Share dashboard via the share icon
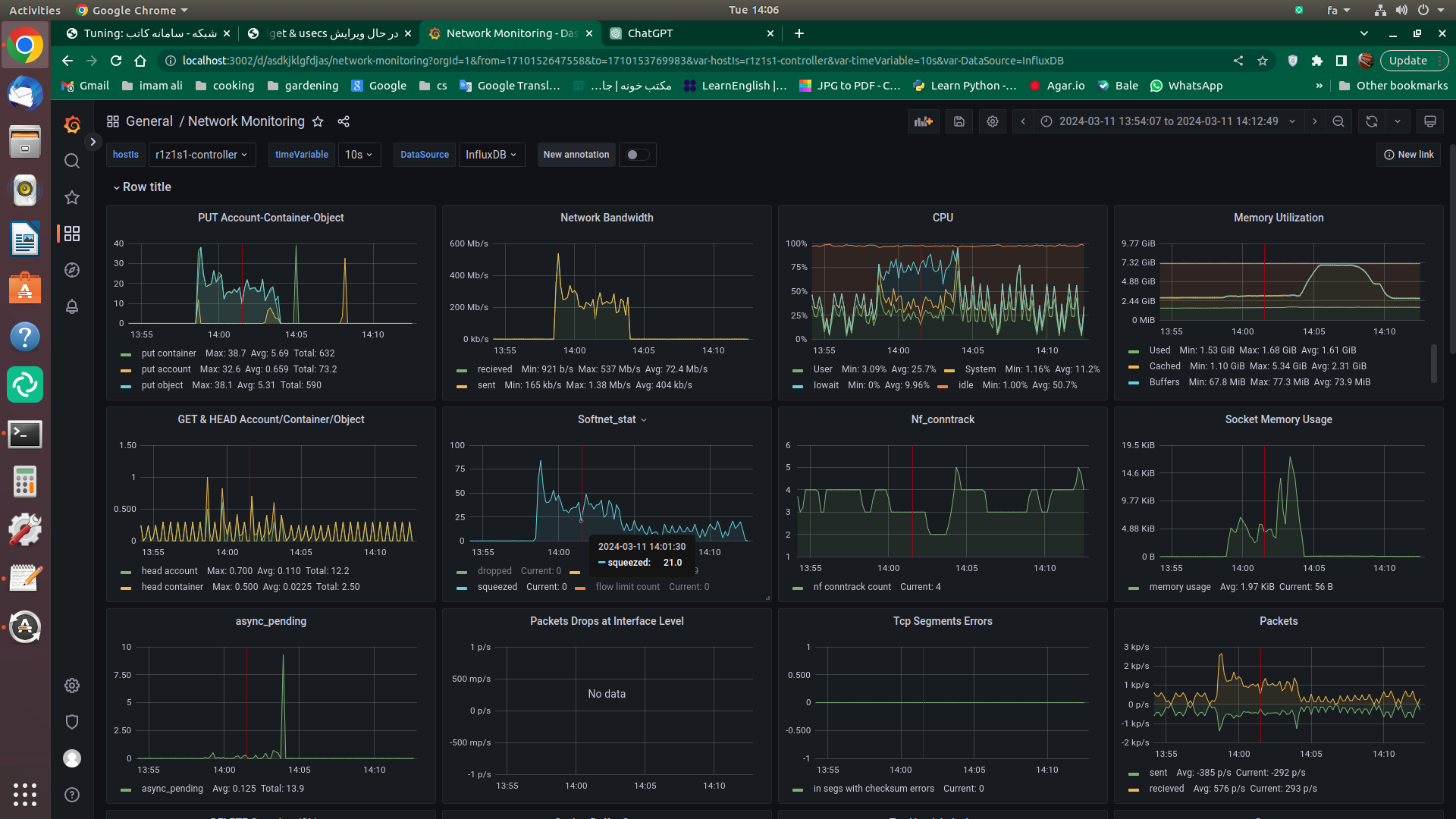Viewport: 1456px width, 819px height. [344, 121]
